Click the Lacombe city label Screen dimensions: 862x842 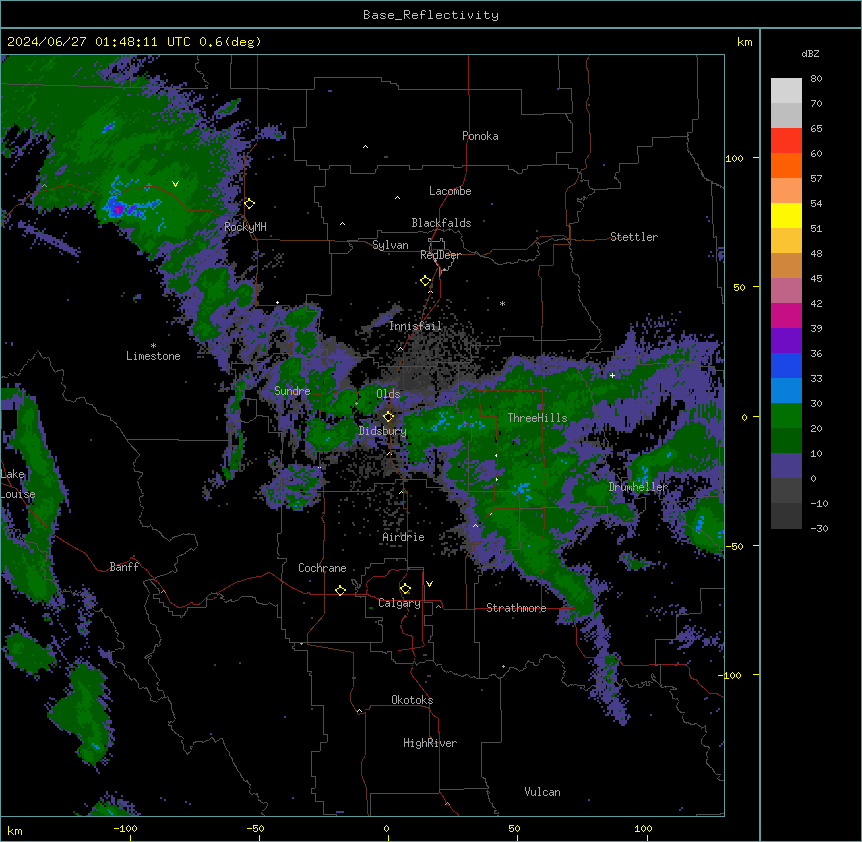coord(450,191)
